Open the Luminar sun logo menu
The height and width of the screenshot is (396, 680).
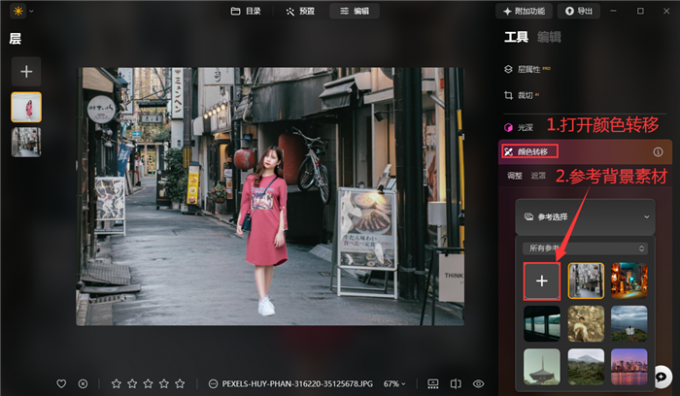(18, 11)
